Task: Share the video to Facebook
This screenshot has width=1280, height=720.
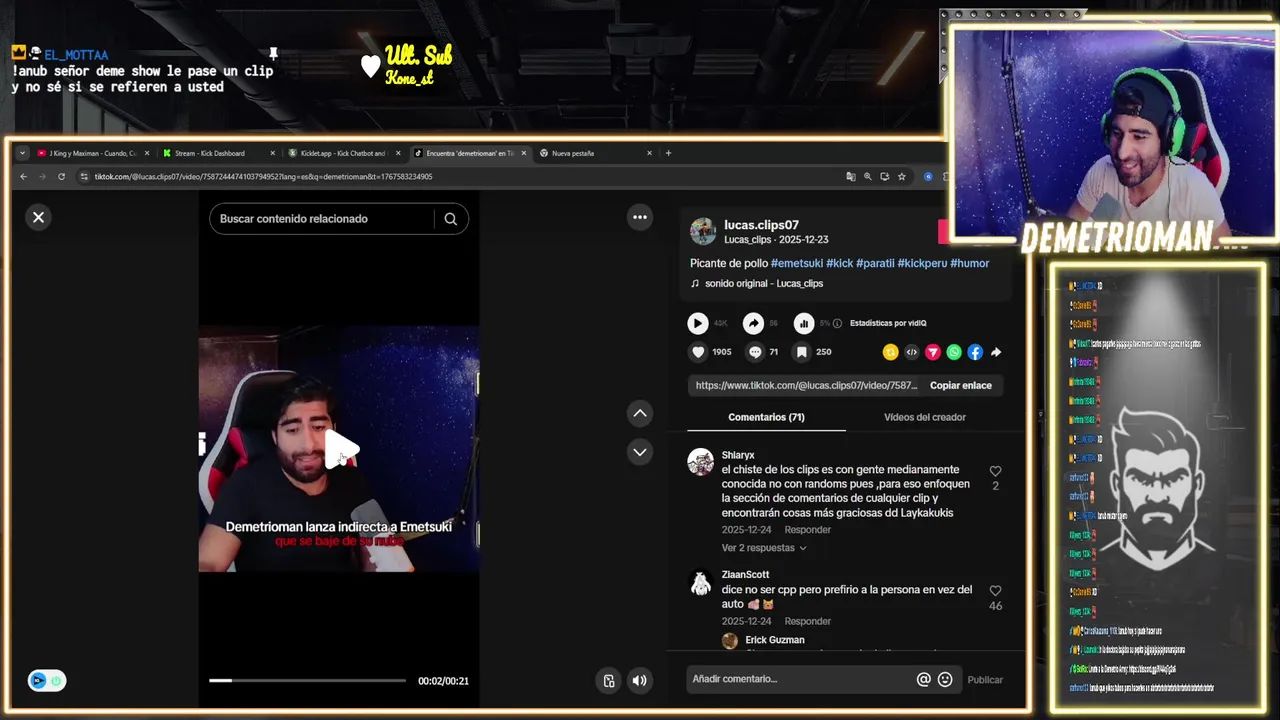Action: tap(974, 352)
